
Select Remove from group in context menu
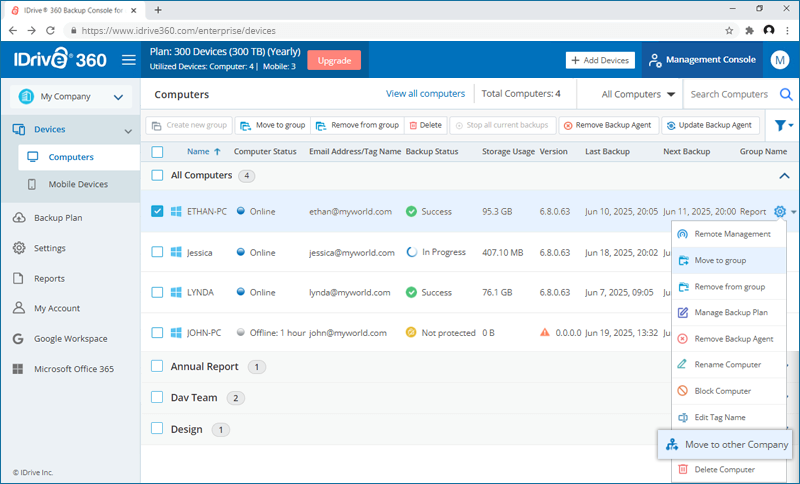click(x=729, y=287)
